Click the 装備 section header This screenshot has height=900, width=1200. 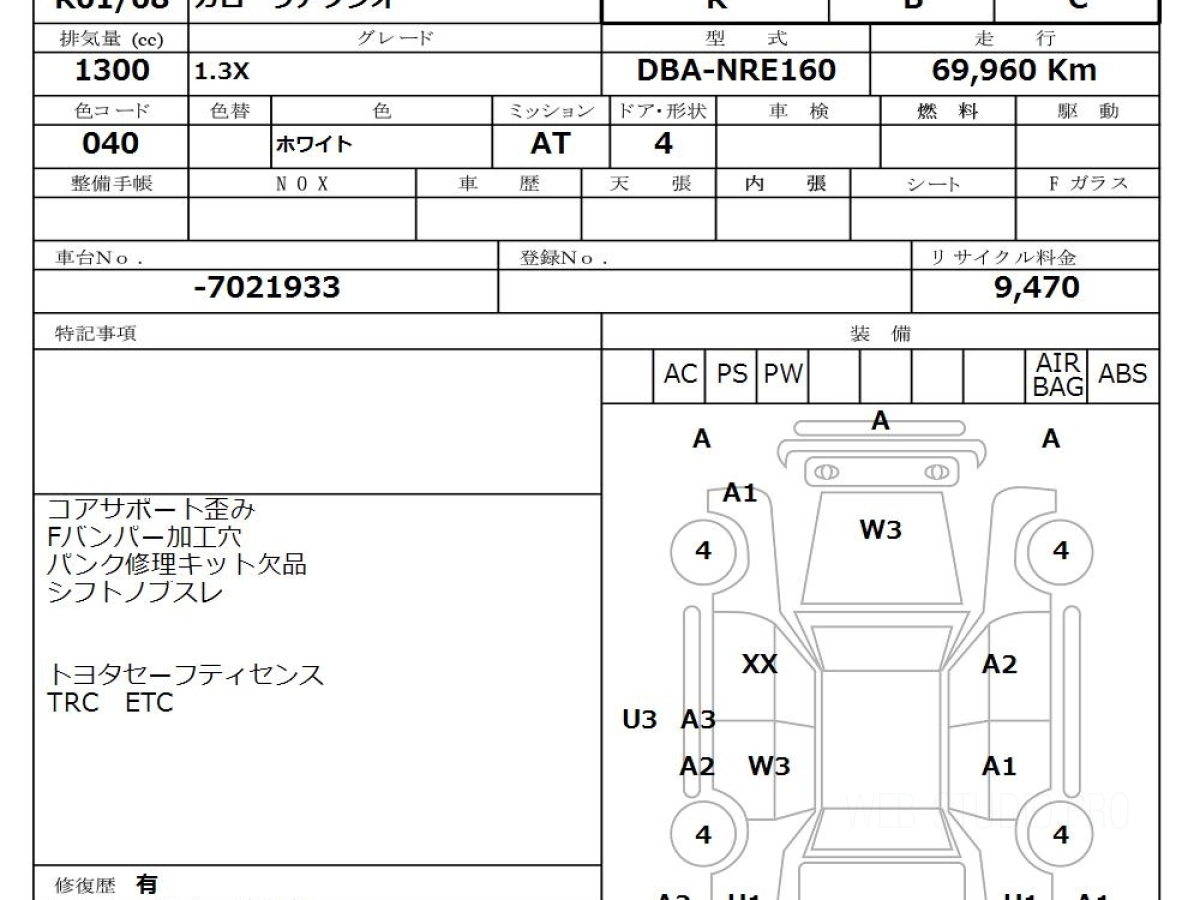click(x=880, y=334)
